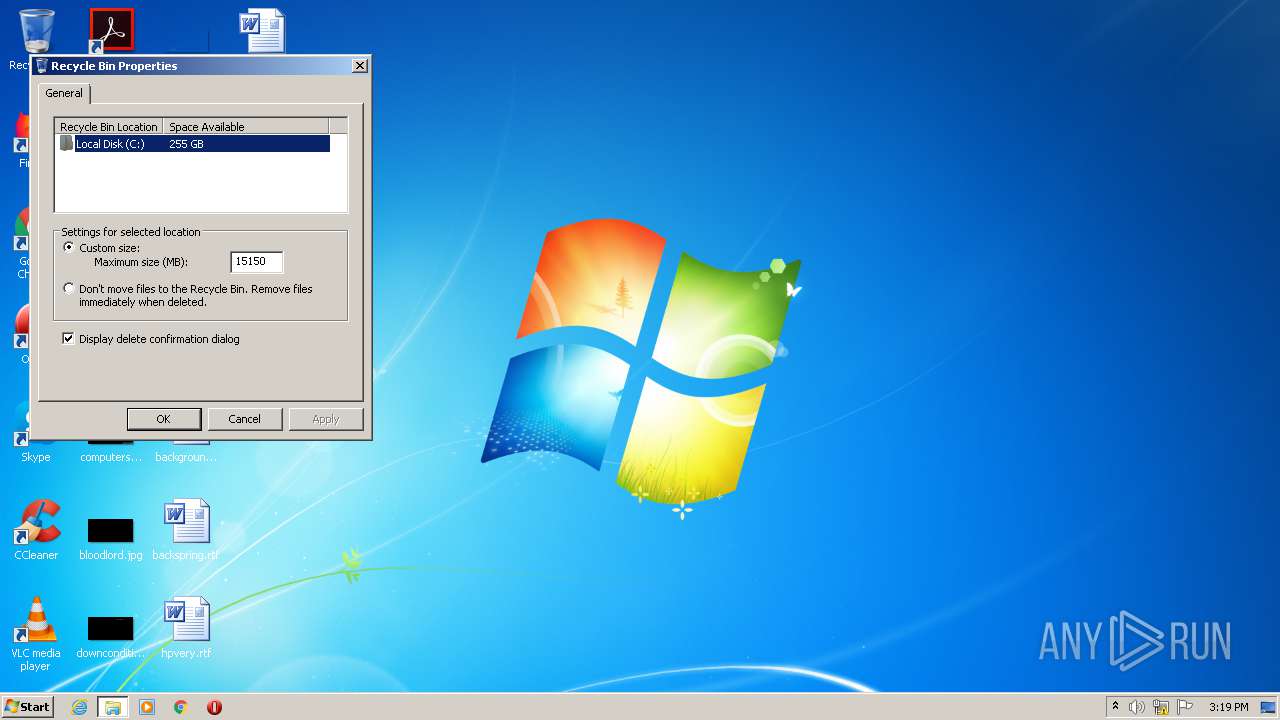
Task: Click the Recycle Bin Properties title bar icon
Action: coord(41,66)
